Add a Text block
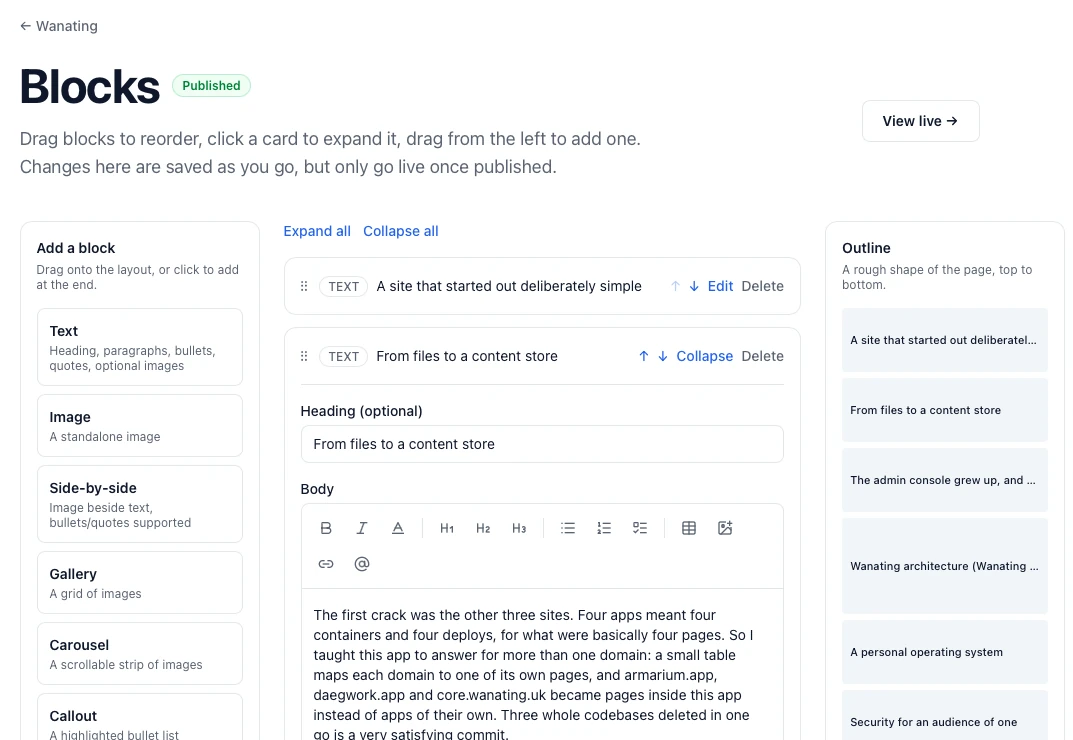The height and width of the screenshot is (740, 1073). (x=140, y=347)
